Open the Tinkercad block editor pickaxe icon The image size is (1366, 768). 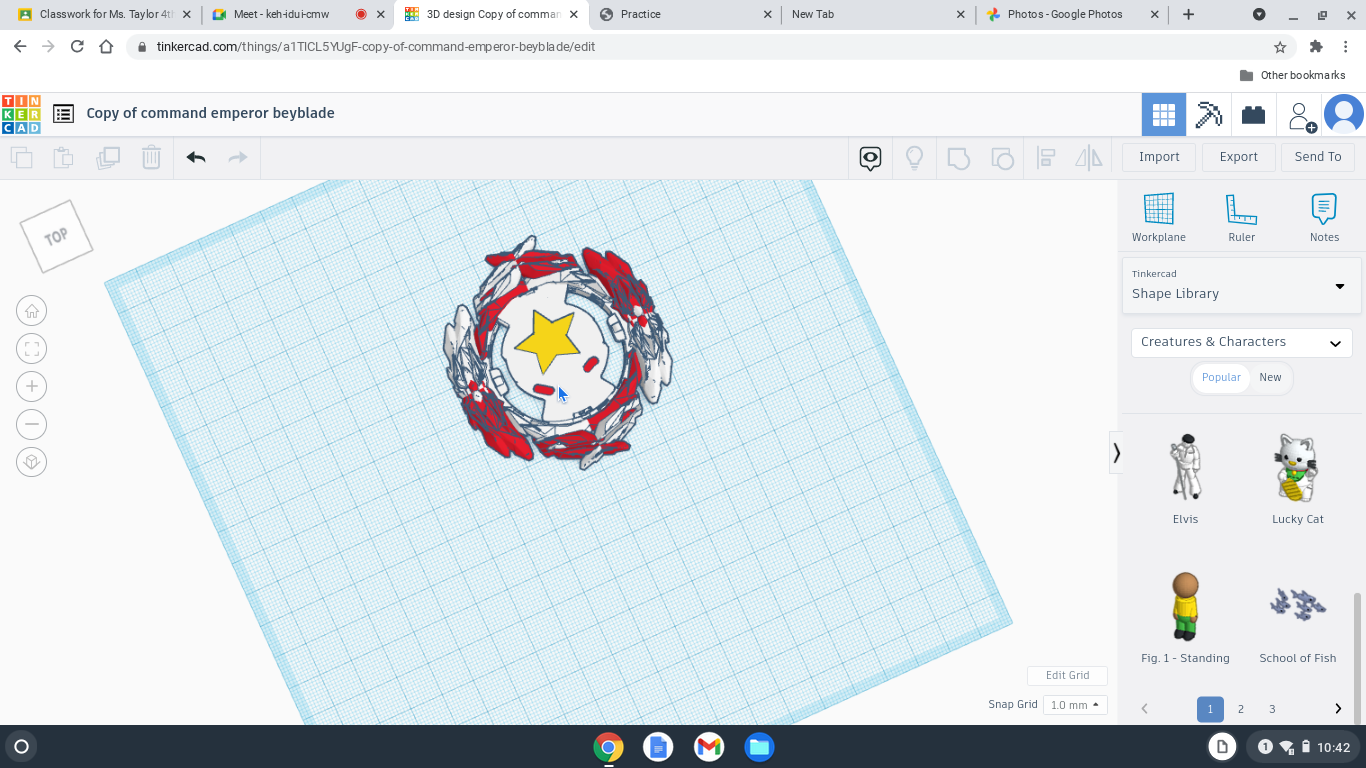click(x=1209, y=114)
